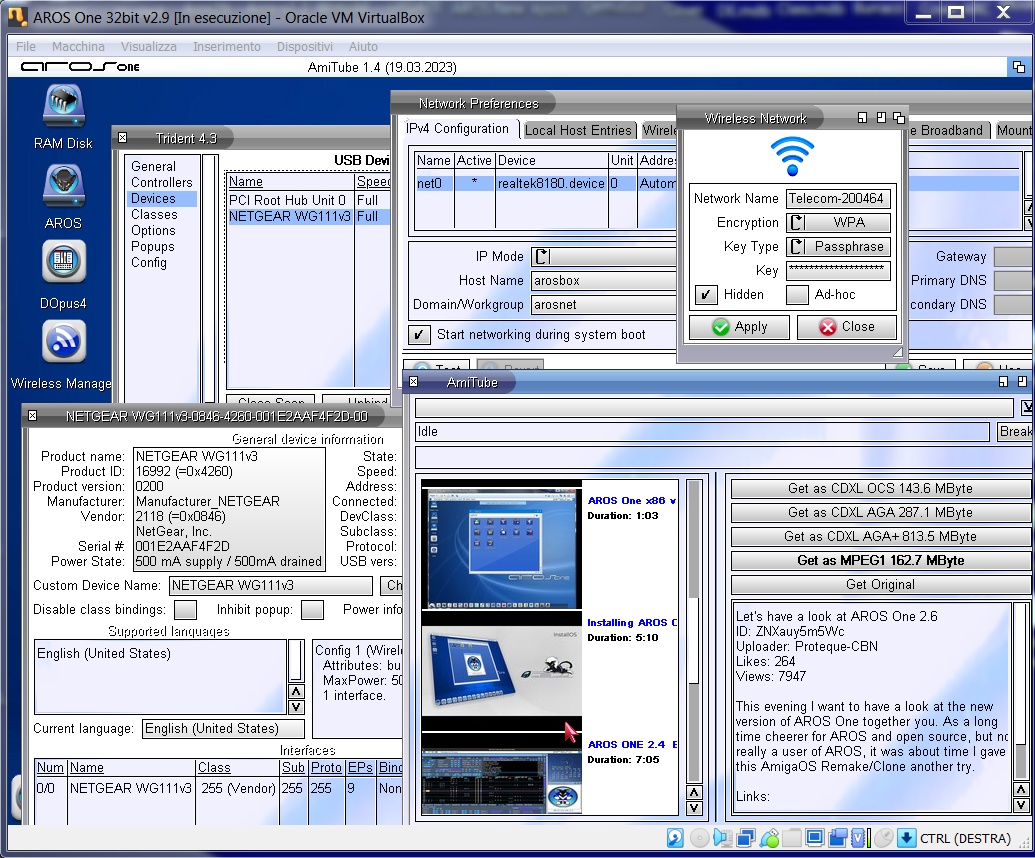Switch to the Local Host Entries tab
1035x858 pixels.
pyautogui.click(x=578, y=130)
